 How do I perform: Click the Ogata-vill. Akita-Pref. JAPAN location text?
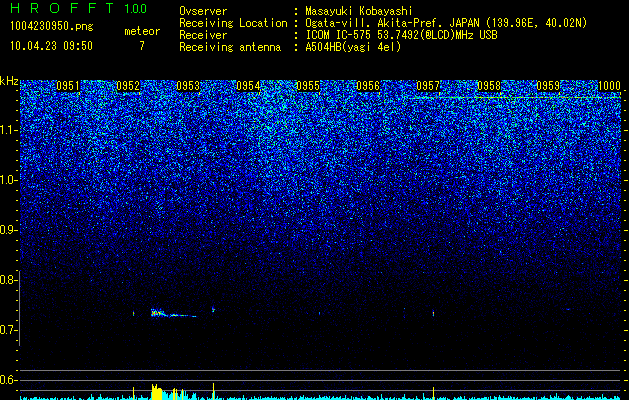pos(446,23)
